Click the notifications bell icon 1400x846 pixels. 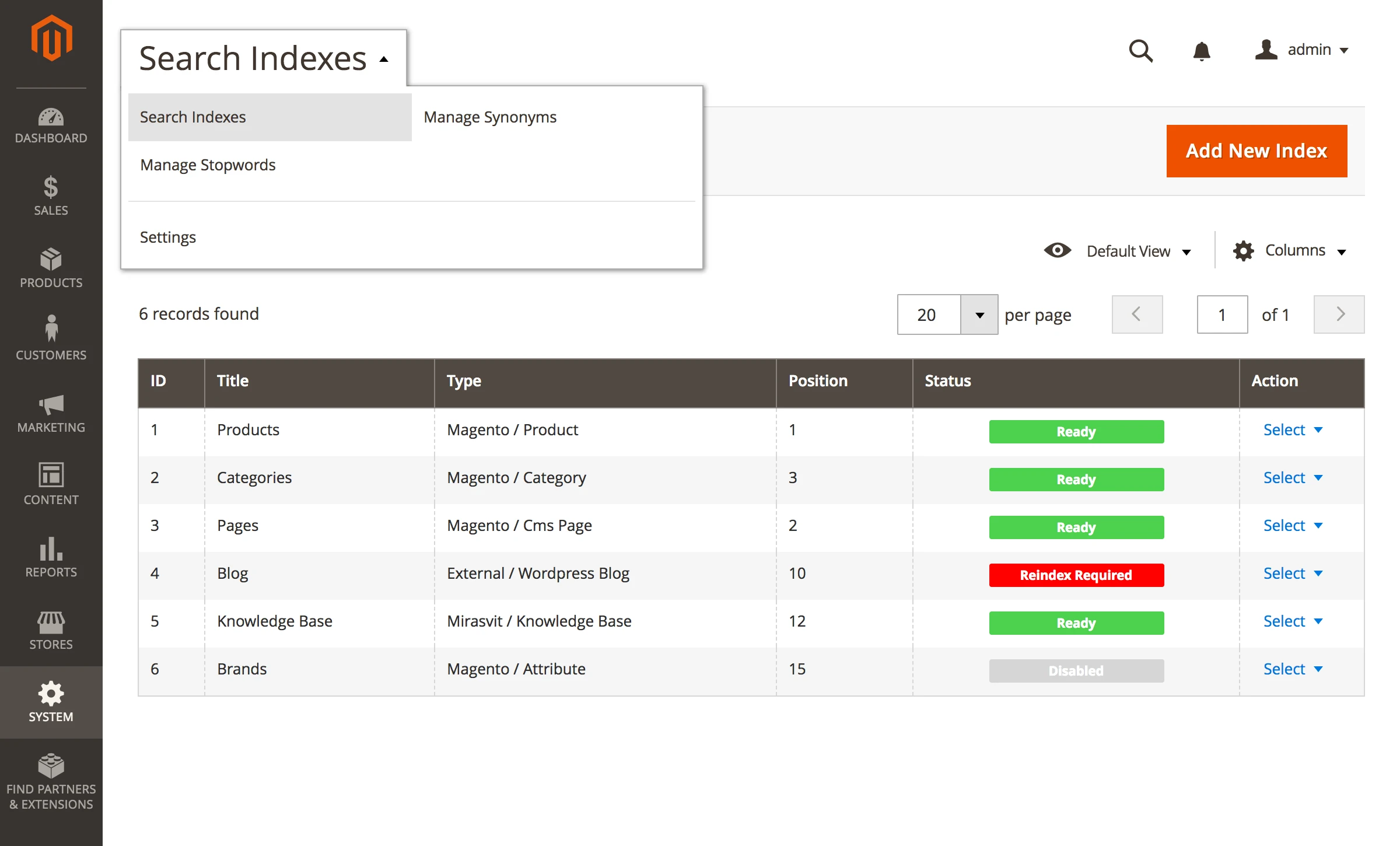[x=1201, y=51]
